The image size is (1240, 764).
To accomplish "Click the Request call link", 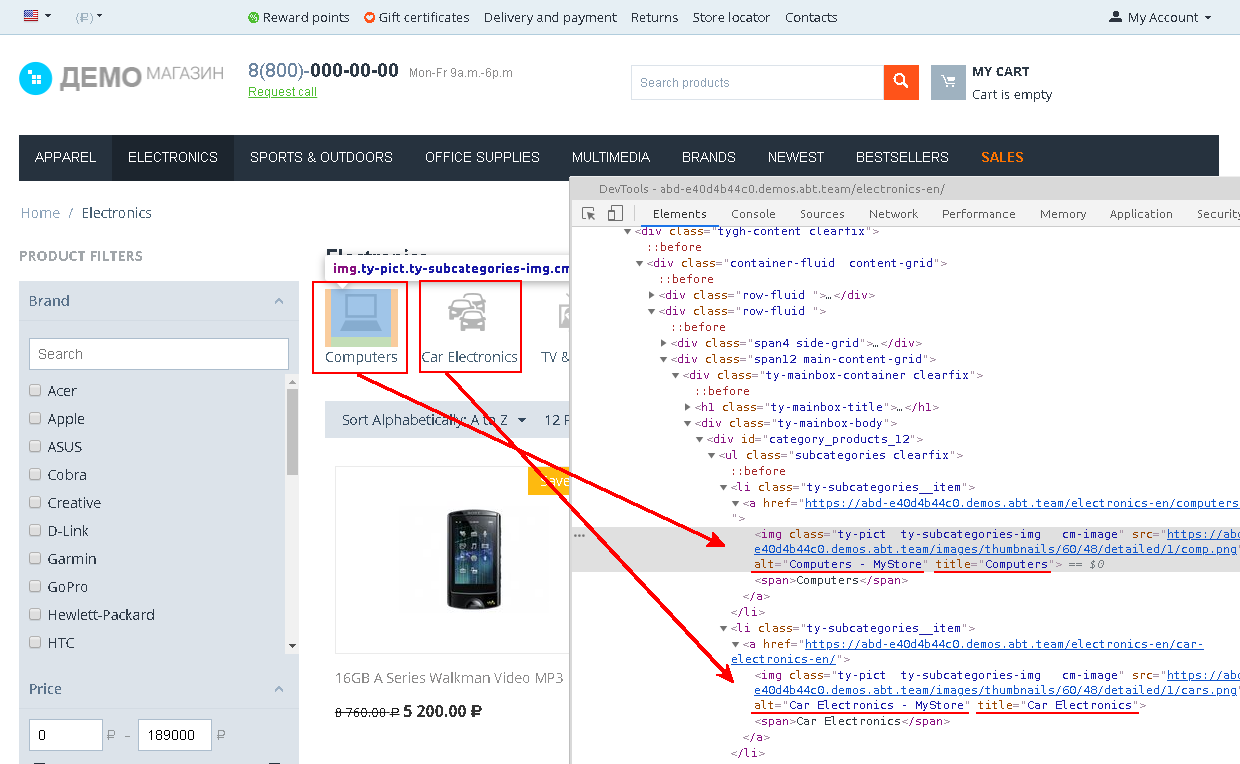I will click(282, 92).
